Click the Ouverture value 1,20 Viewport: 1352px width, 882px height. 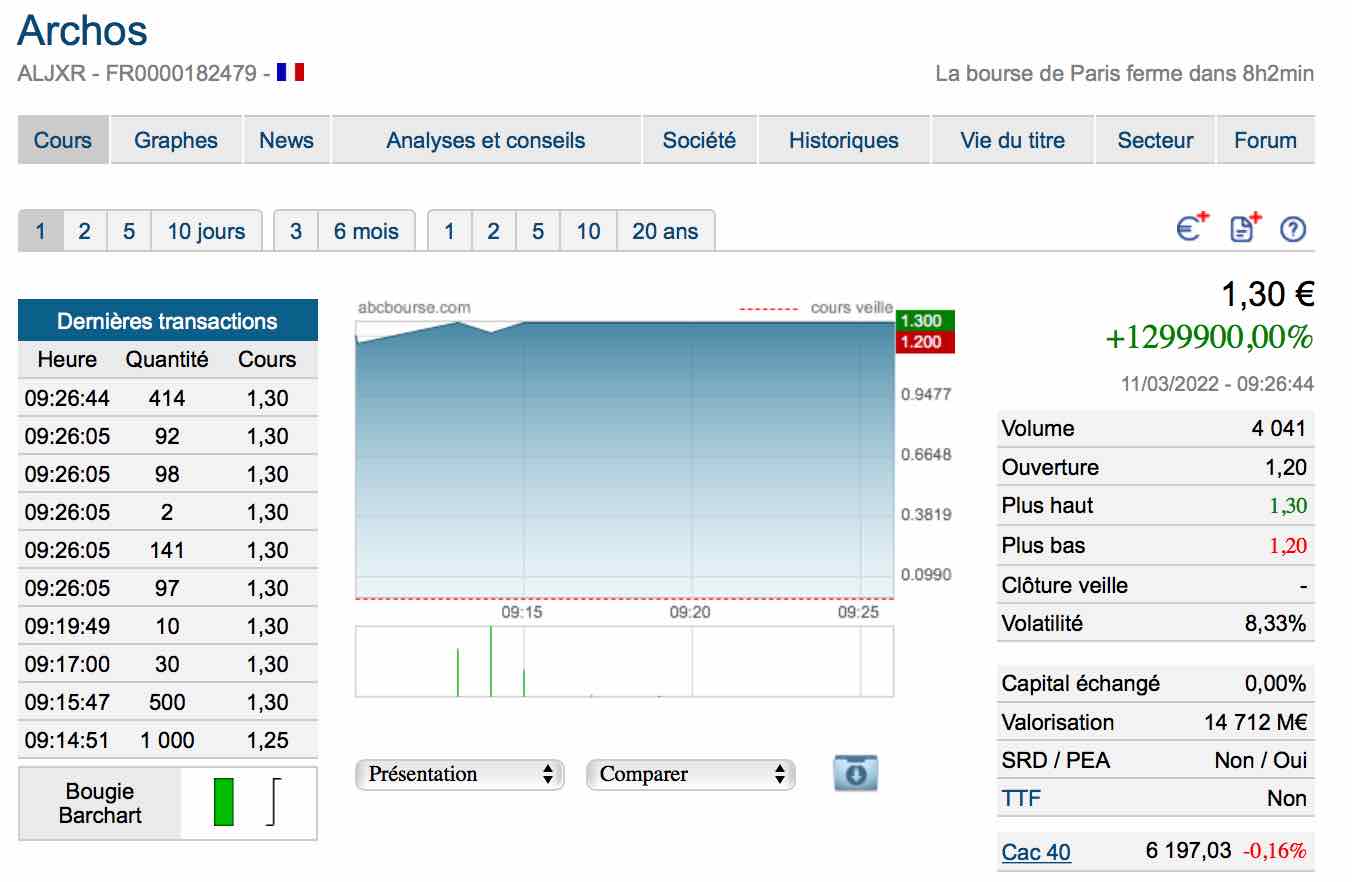1286,467
